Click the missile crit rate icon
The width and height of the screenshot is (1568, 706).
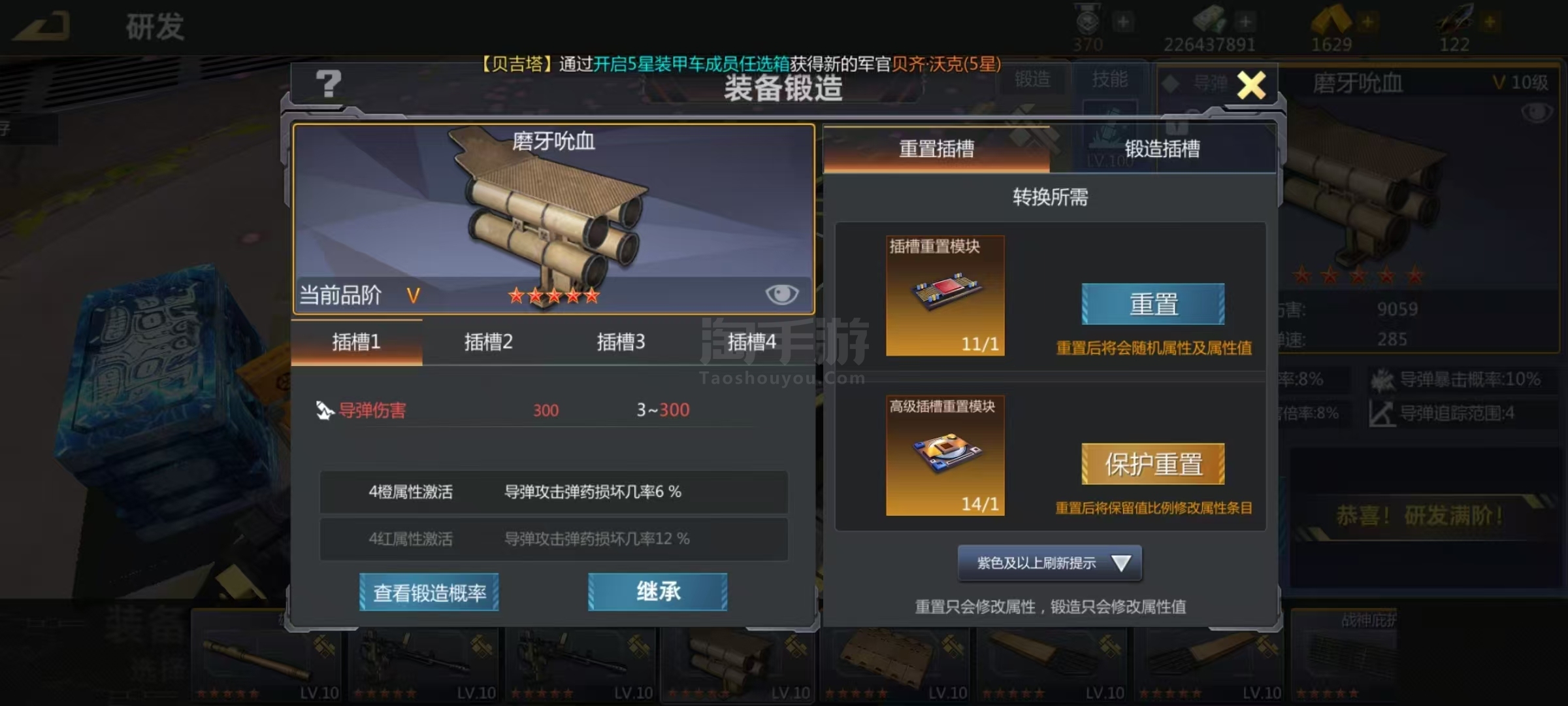coord(1382,380)
